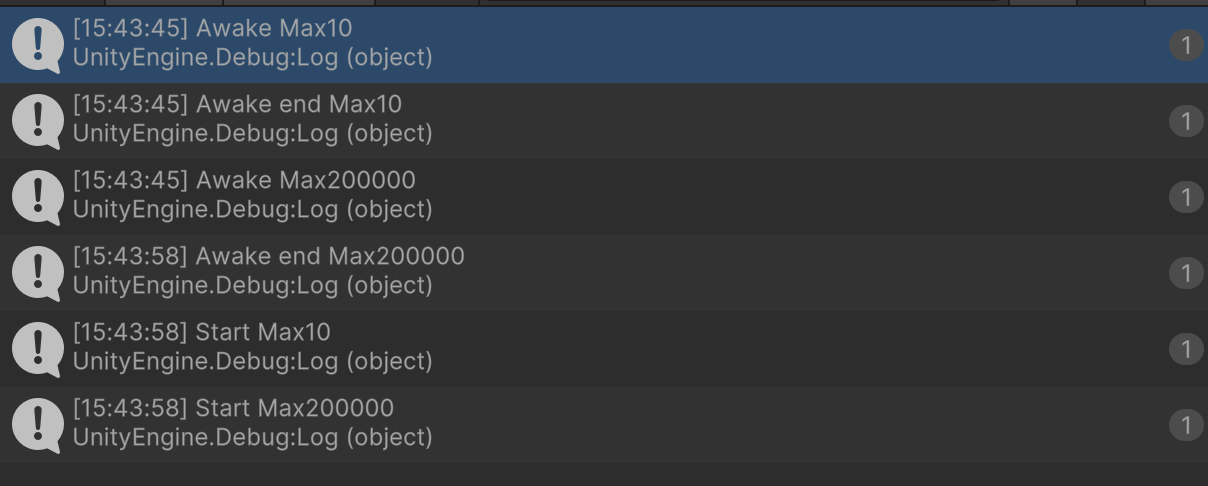Click the count badge on Awake end Max200000
Viewport: 1208px width, 486px height.
[1186, 273]
